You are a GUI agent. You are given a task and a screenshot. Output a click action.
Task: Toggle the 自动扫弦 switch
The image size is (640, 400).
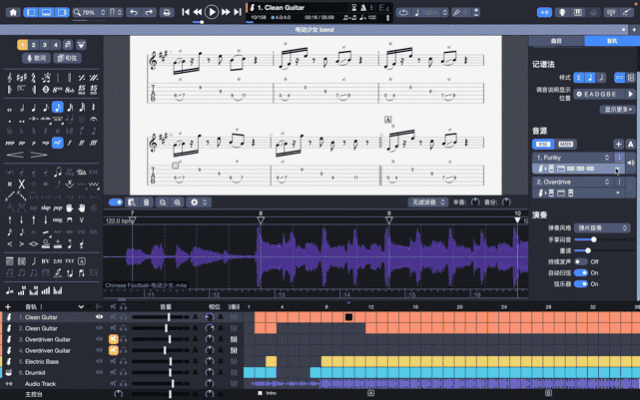click(581, 272)
